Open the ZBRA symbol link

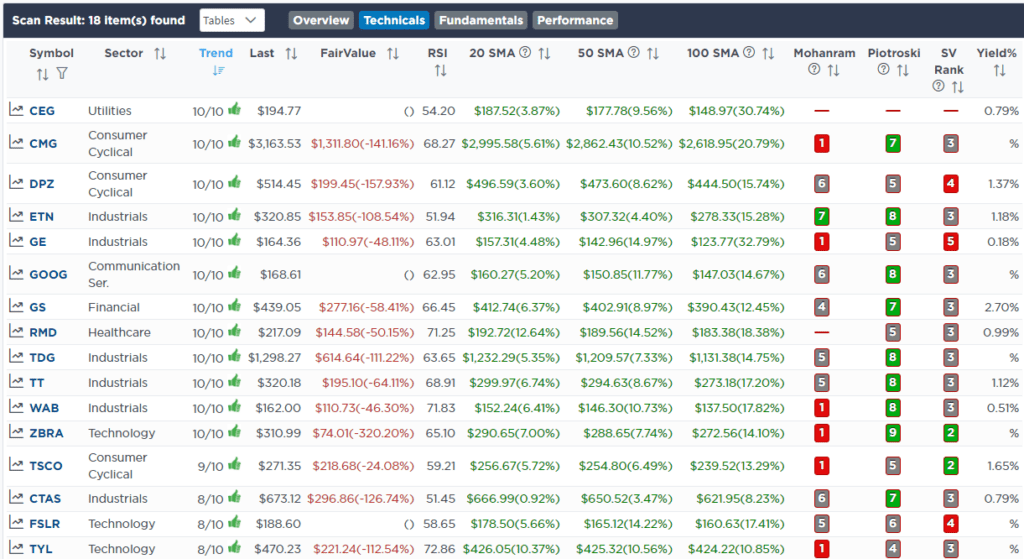pyautogui.click(x=46, y=434)
